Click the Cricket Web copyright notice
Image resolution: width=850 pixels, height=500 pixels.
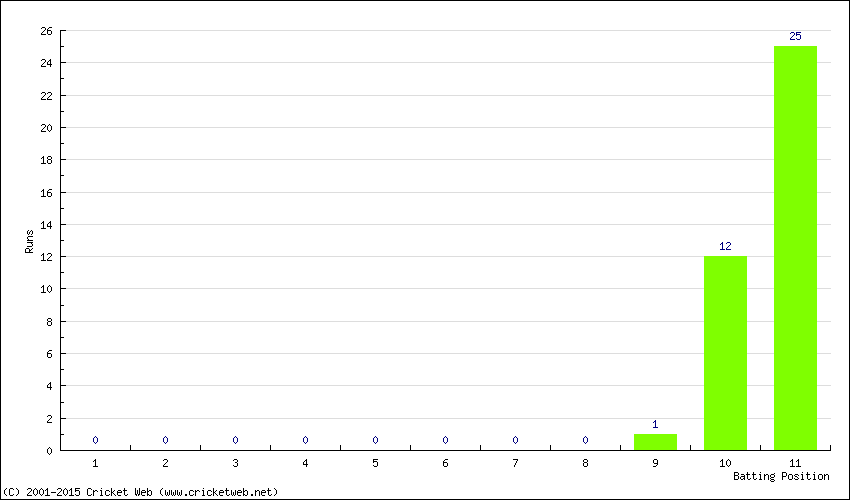[x=140, y=492]
